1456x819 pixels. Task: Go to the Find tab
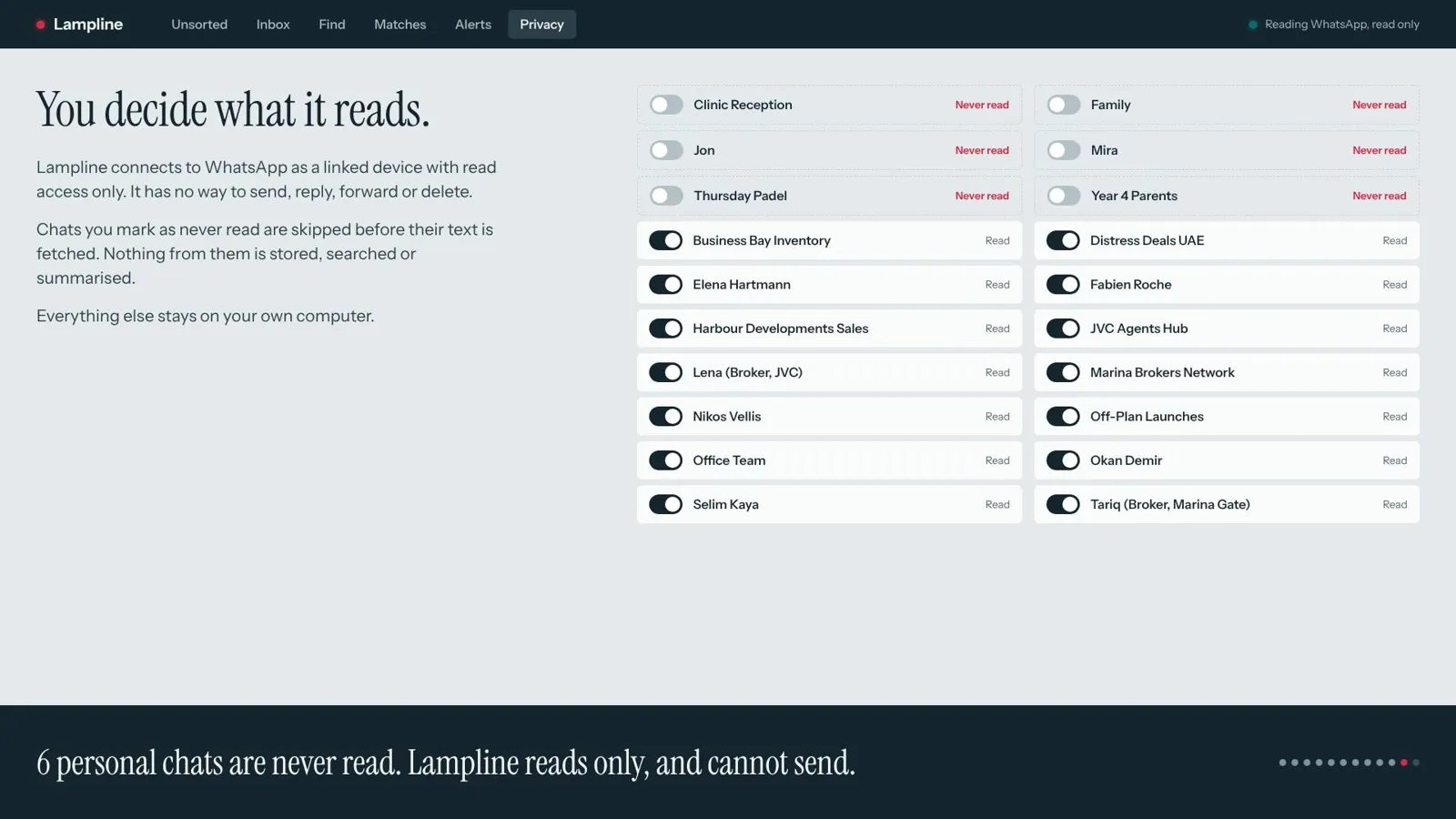332,25
